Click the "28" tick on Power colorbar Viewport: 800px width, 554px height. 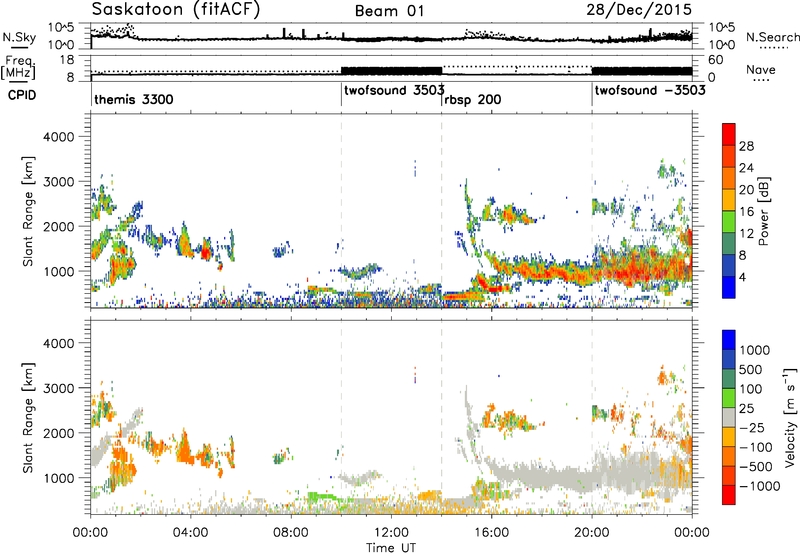coord(746,146)
